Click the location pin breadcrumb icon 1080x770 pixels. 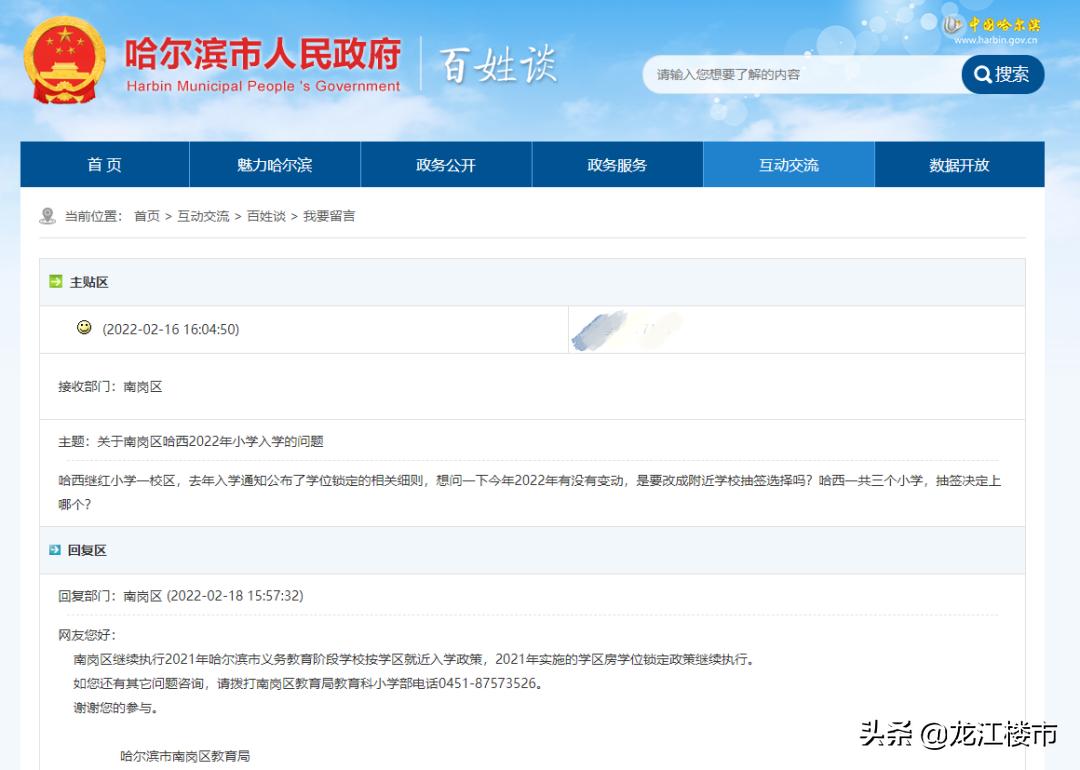tap(44, 215)
